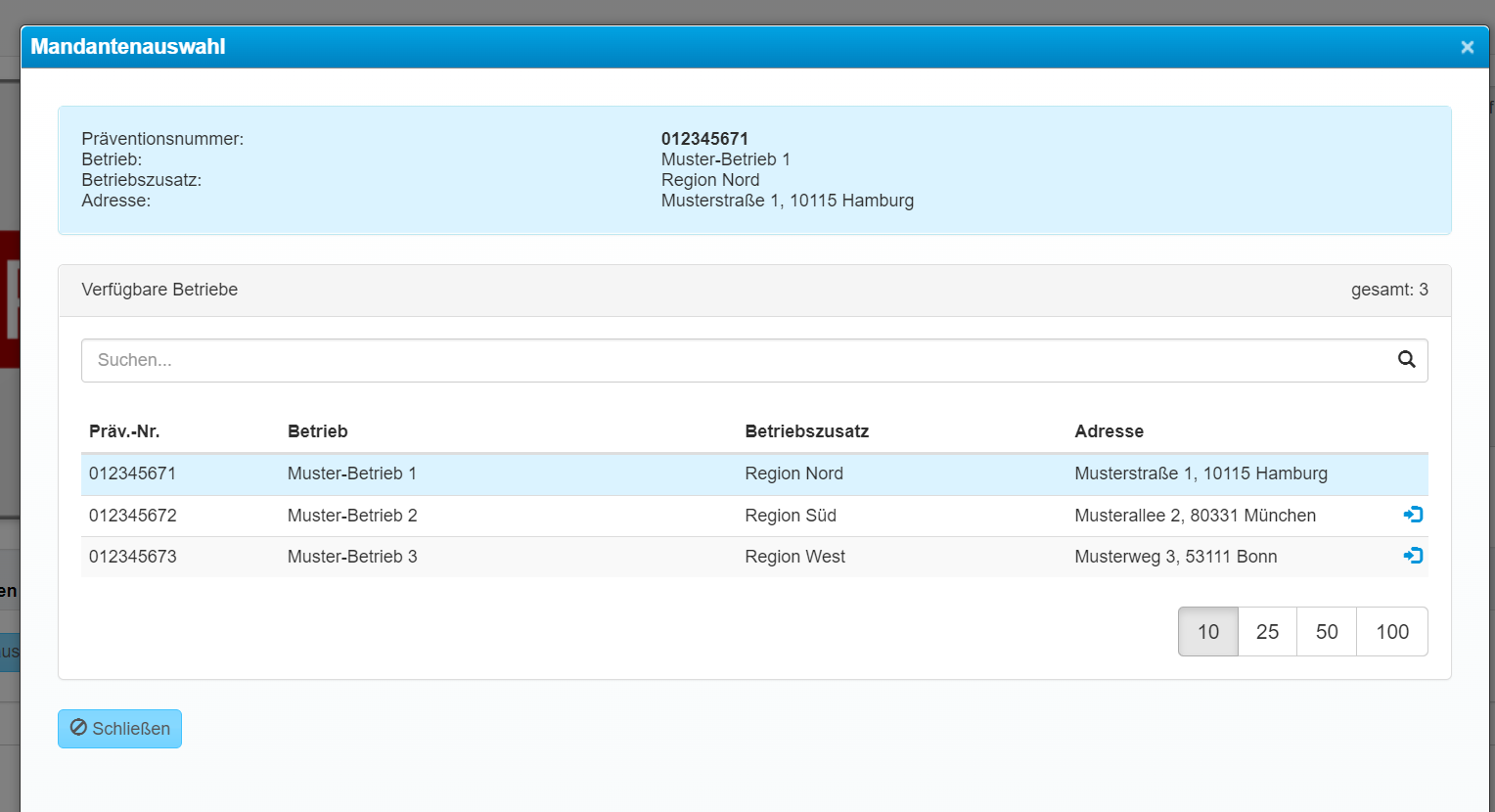1495x812 pixels.
Task: Click the Betriebszusatz: label in info box
Action: pyautogui.click(x=142, y=180)
